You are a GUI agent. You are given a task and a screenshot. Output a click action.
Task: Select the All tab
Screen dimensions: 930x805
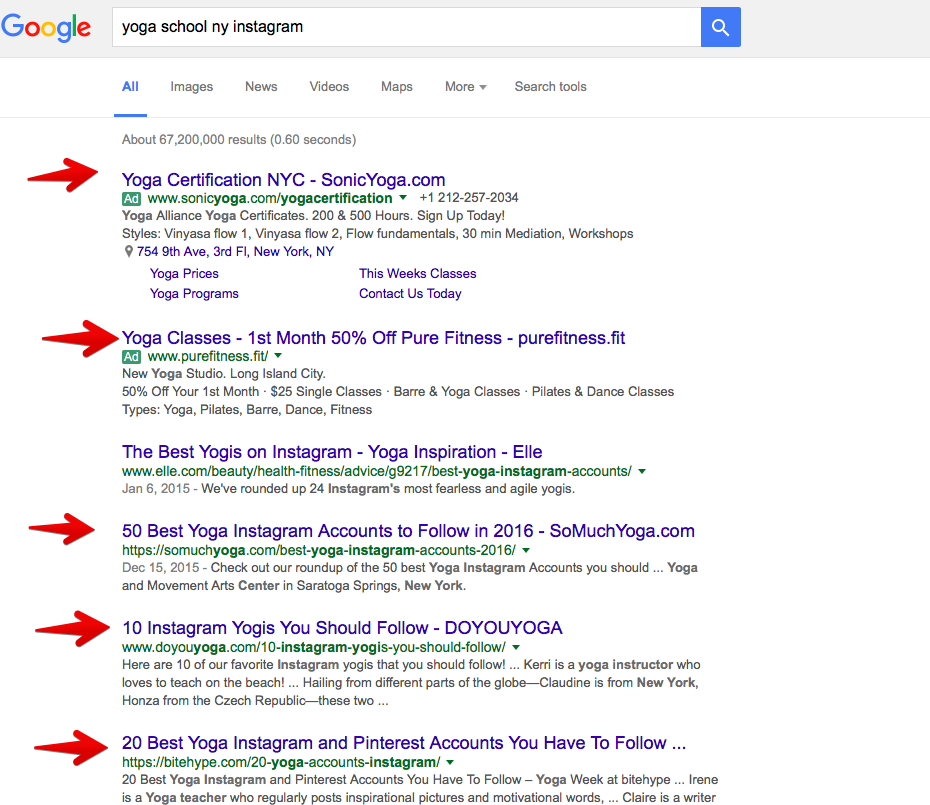[x=130, y=87]
